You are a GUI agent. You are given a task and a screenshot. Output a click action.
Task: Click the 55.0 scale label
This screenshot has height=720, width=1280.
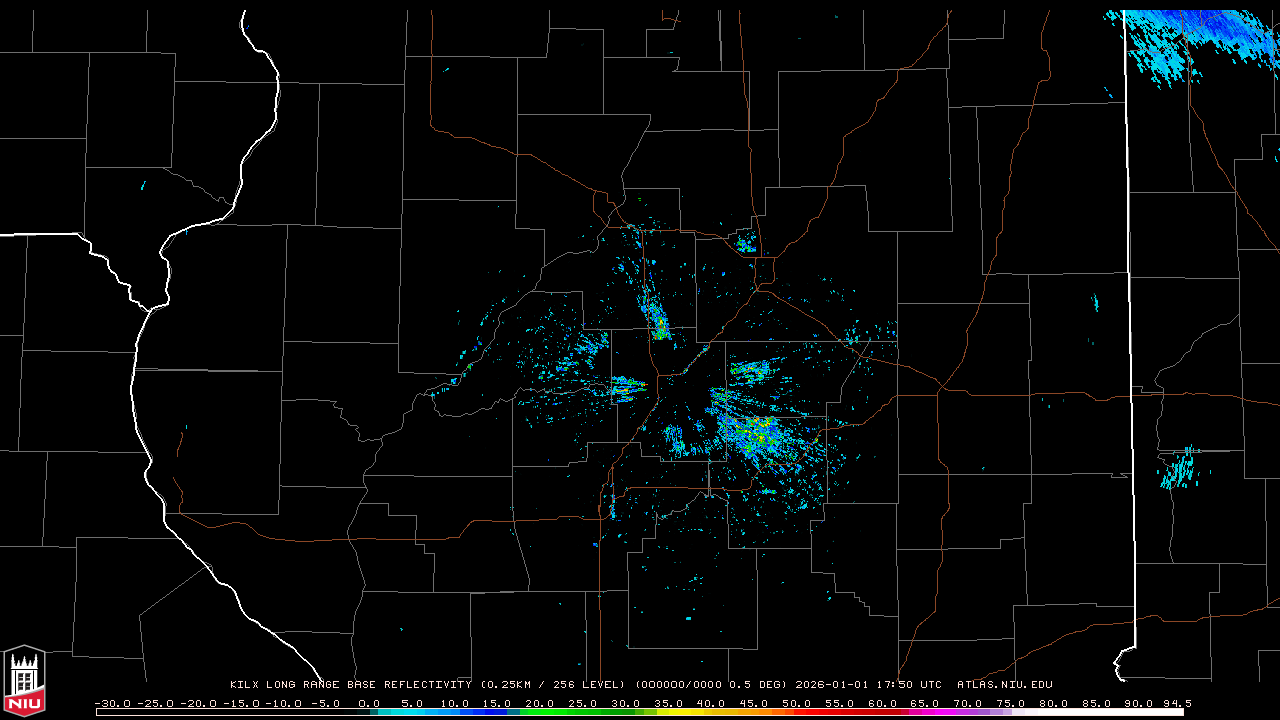tap(840, 703)
